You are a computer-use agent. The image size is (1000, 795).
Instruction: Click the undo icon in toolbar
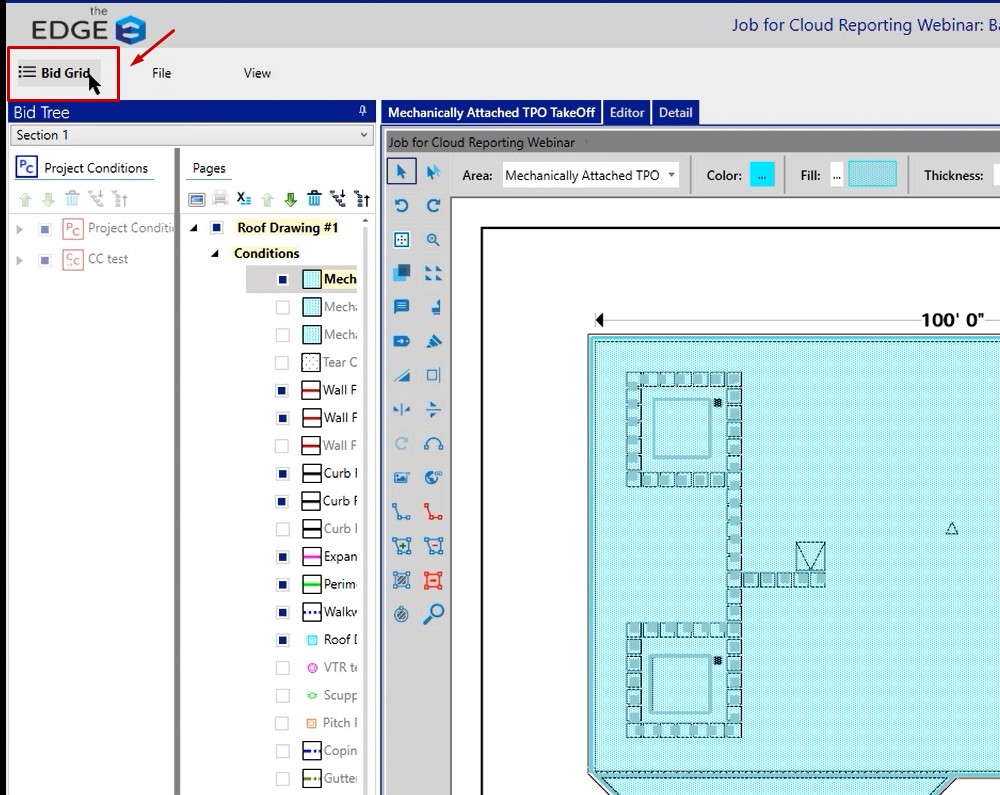click(x=401, y=206)
